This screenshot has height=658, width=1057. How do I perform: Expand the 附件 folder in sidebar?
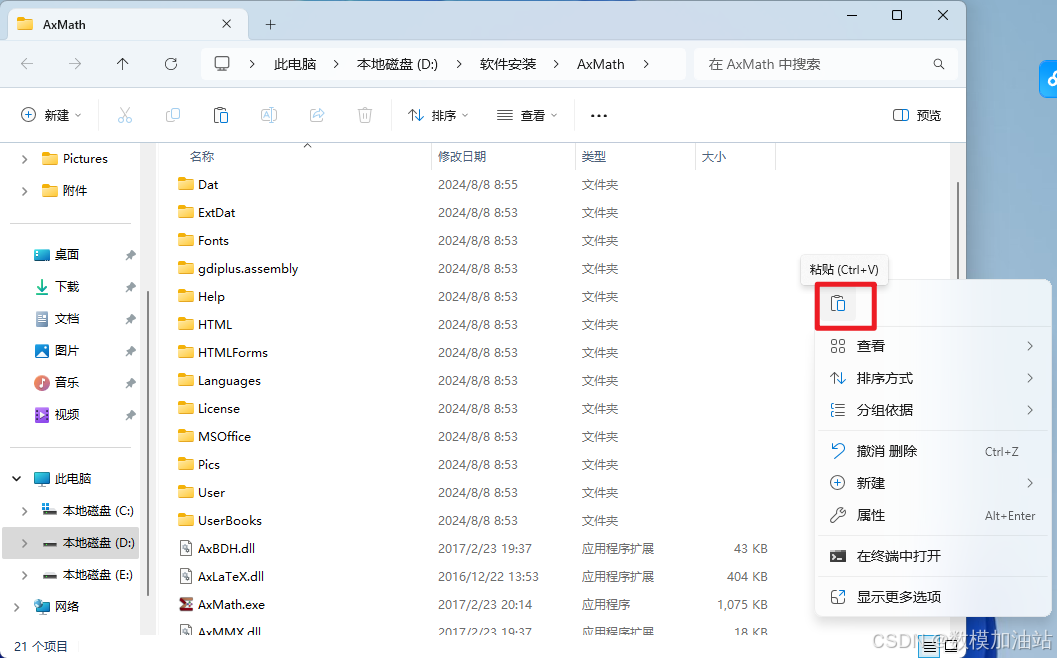pos(24,191)
